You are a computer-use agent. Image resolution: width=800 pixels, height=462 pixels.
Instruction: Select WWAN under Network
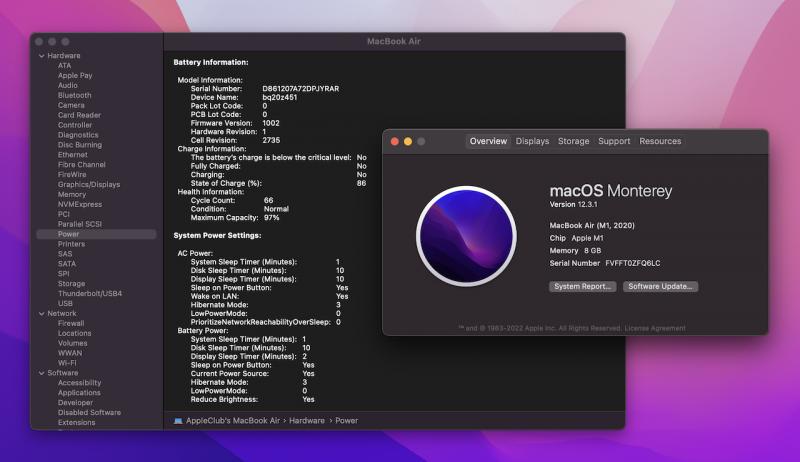(70, 353)
